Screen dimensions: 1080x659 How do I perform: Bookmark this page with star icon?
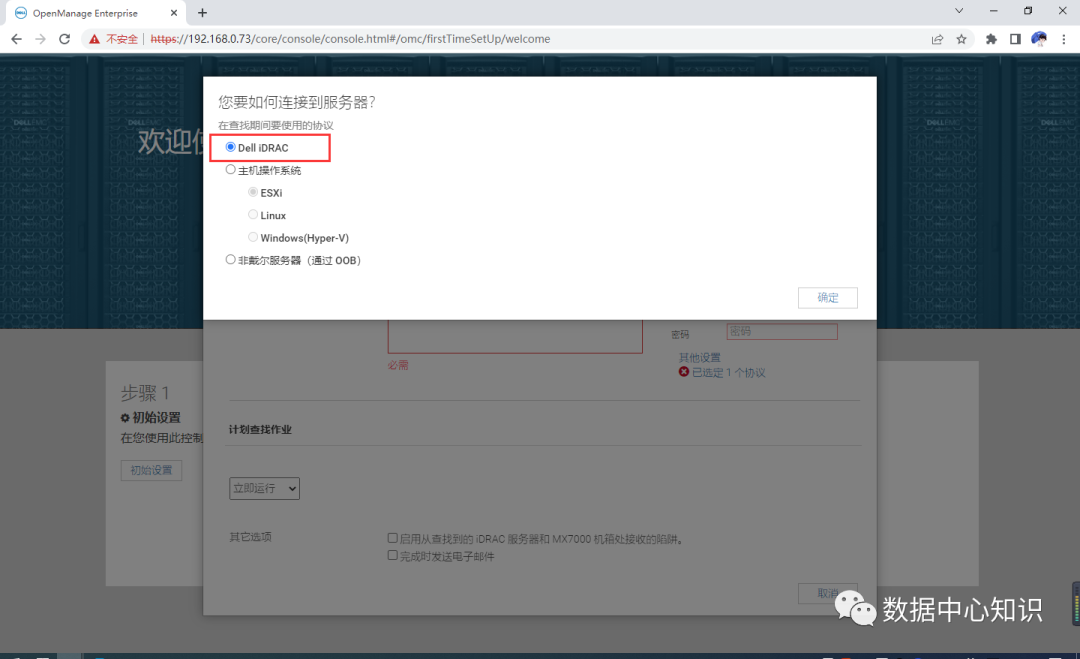coord(962,39)
